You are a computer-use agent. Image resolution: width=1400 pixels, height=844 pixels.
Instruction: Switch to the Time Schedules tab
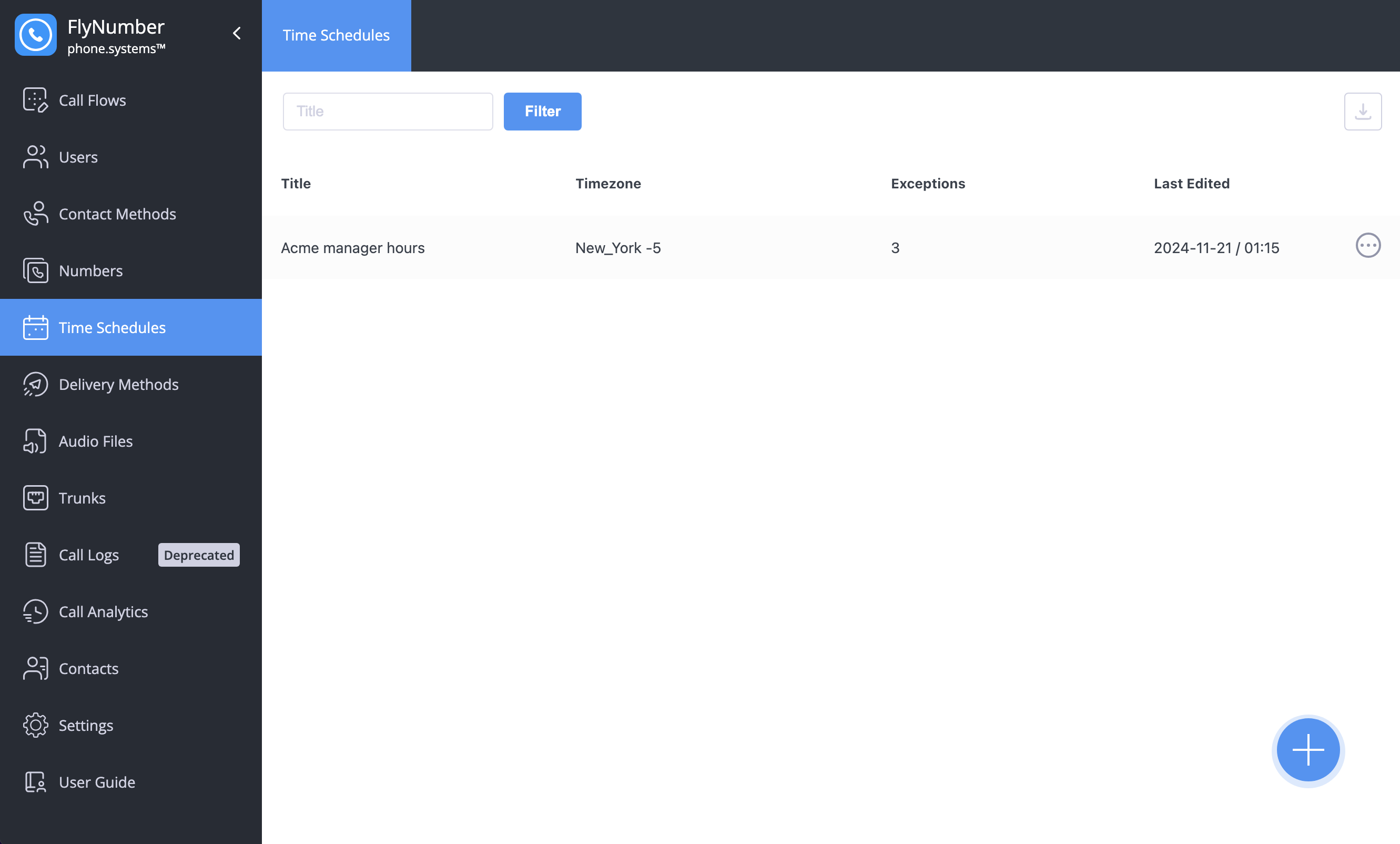pos(337,35)
